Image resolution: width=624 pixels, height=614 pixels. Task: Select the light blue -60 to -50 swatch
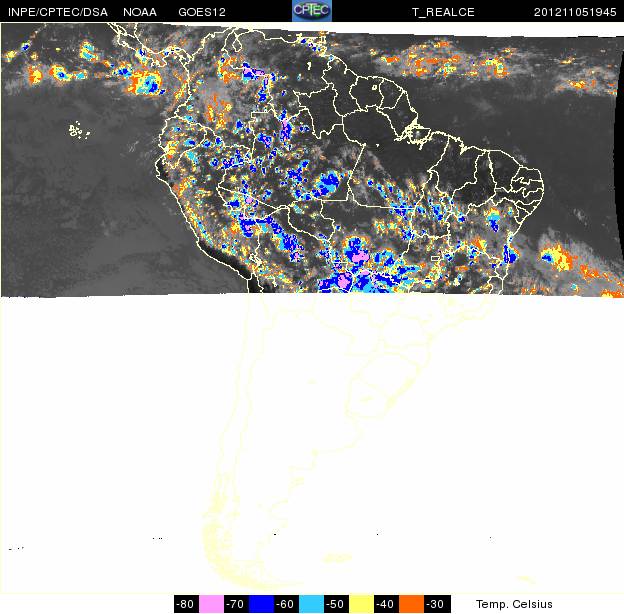click(x=311, y=604)
